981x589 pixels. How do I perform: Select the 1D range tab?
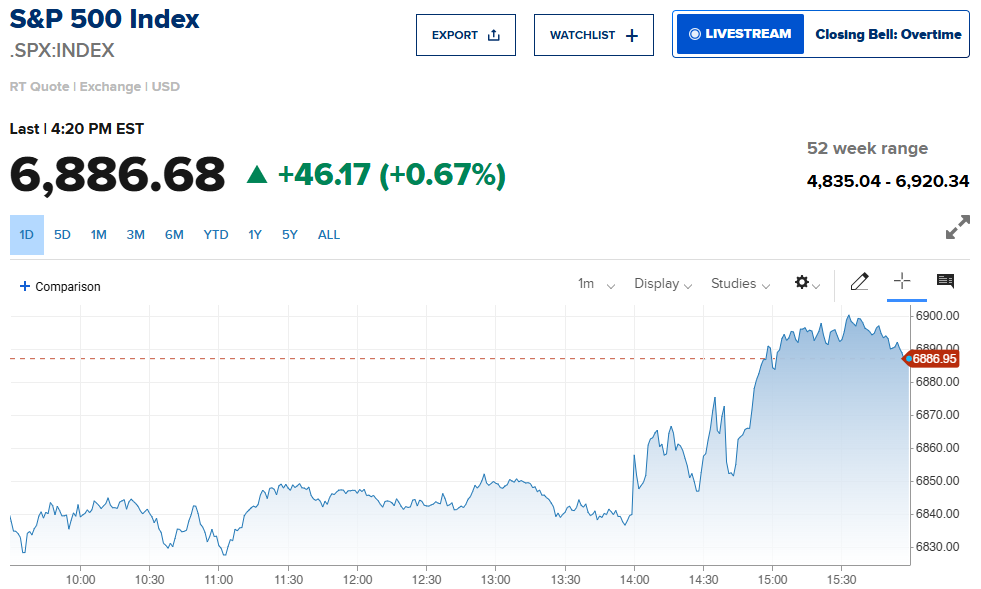[27, 235]
